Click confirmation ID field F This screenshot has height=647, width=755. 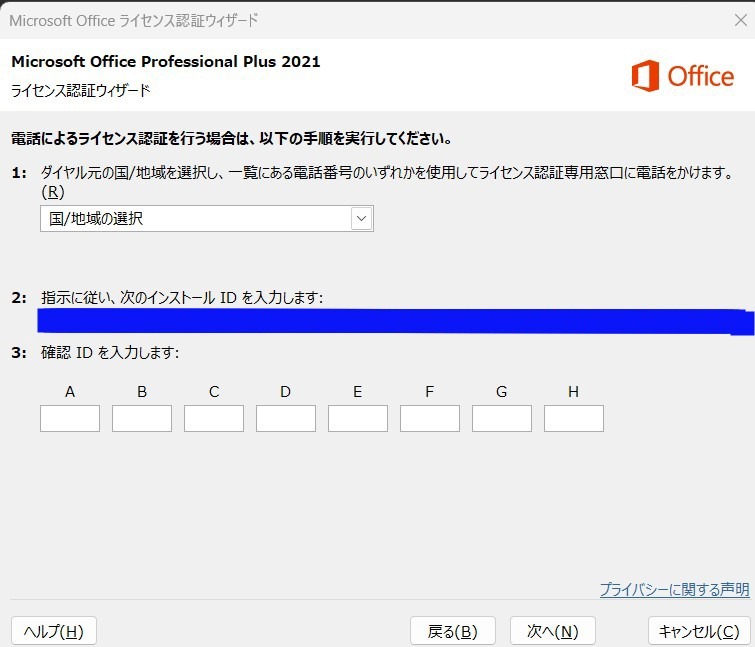tap(430, 418)
